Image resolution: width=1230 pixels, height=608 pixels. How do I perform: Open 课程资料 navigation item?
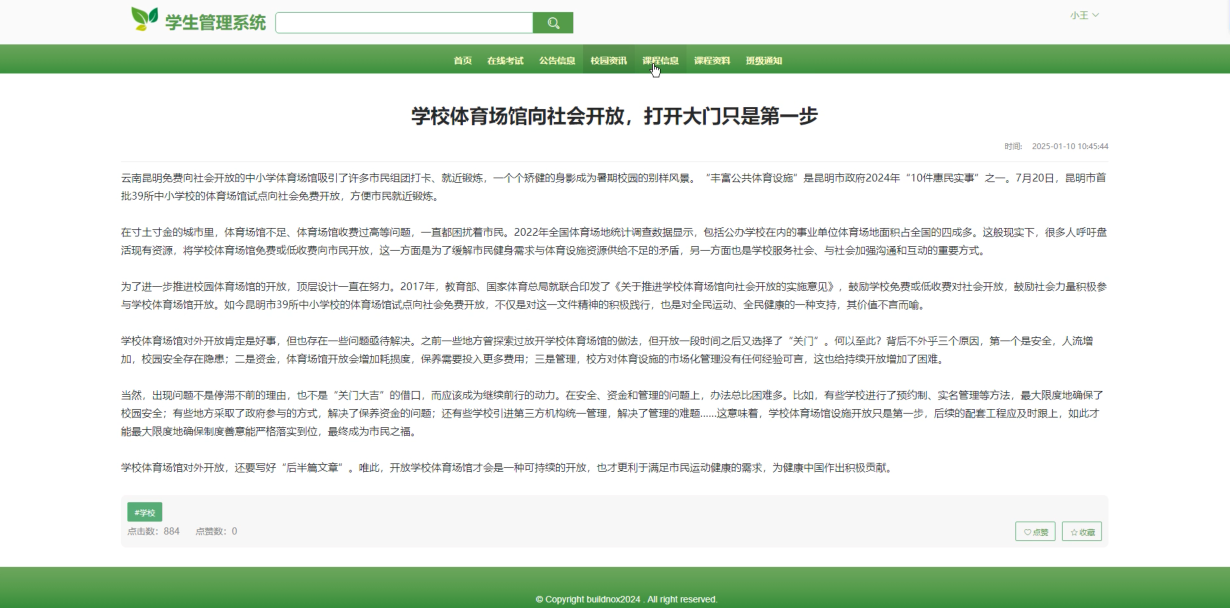pyautogui.click(x=712, y=60)
